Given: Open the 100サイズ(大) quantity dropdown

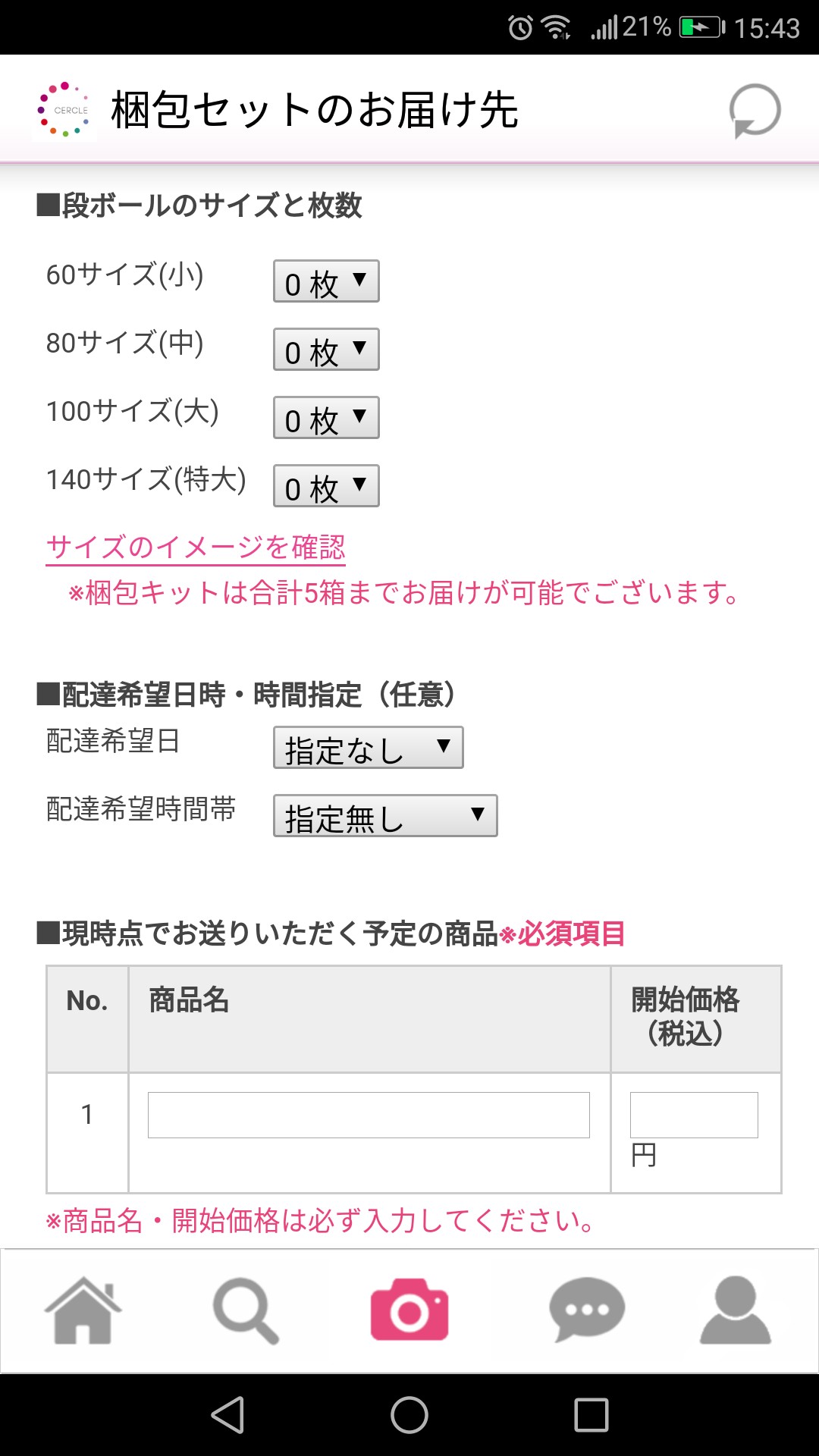Looking at the screenshot, I should pyautogui.click(x=326, y=418).
